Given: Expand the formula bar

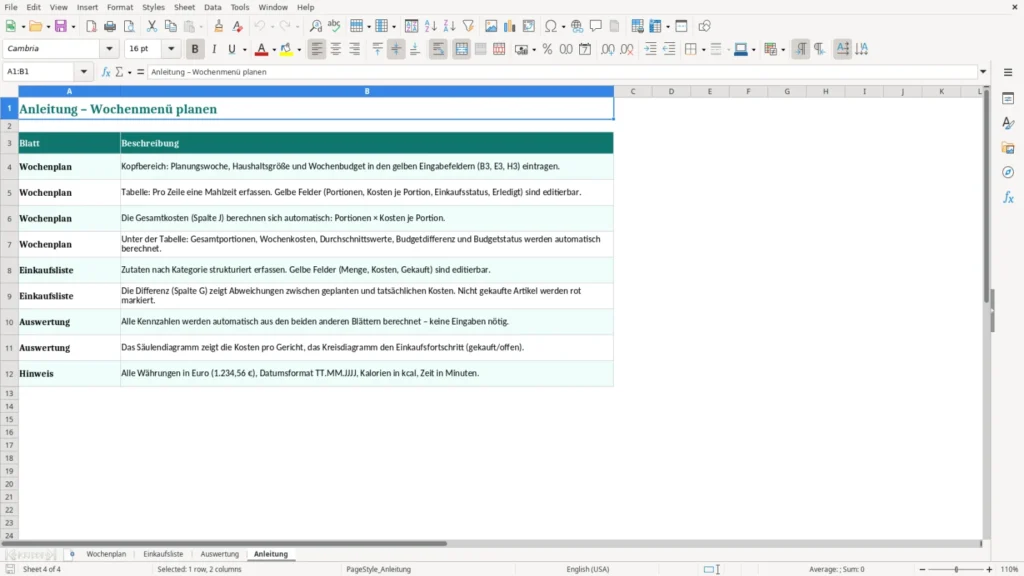Looking at the screenshot, I should (x=983, y=72).
